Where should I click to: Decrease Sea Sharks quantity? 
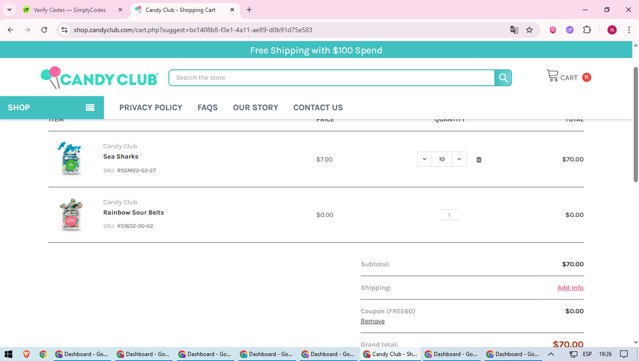424,159
